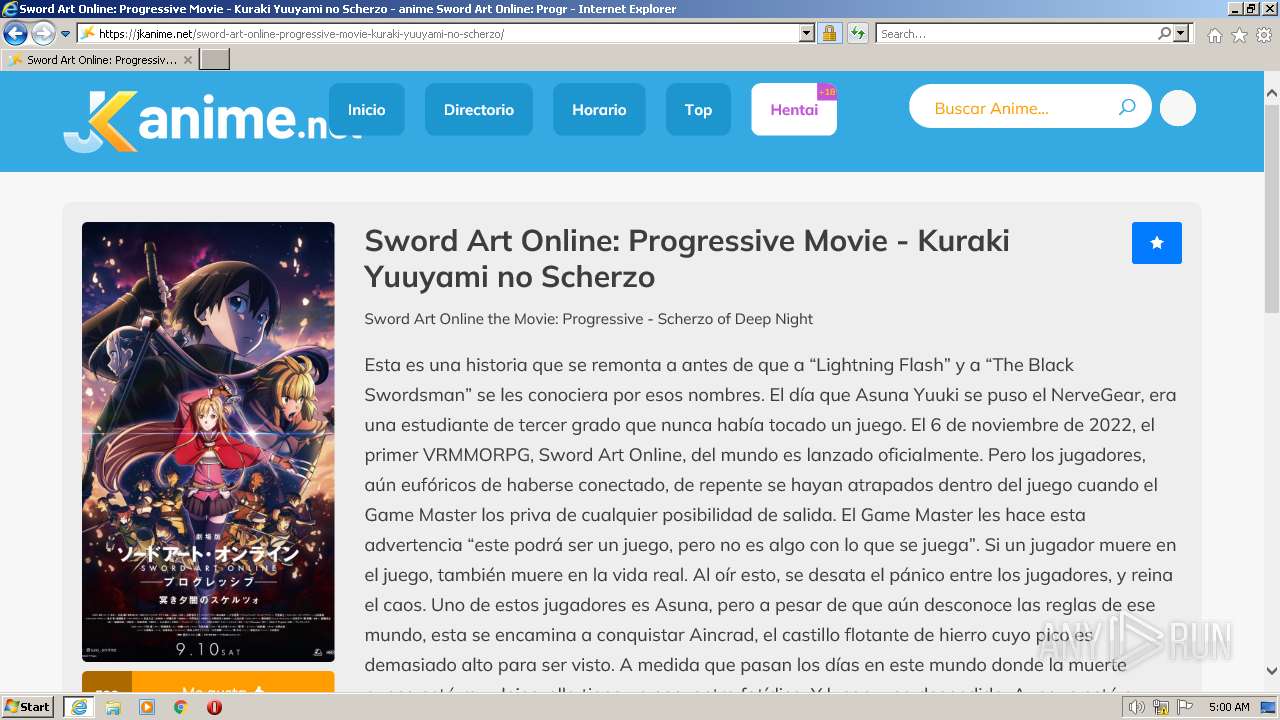Open the File Explorer taskbar icon
1280x720 pixels.
[113, 707]
